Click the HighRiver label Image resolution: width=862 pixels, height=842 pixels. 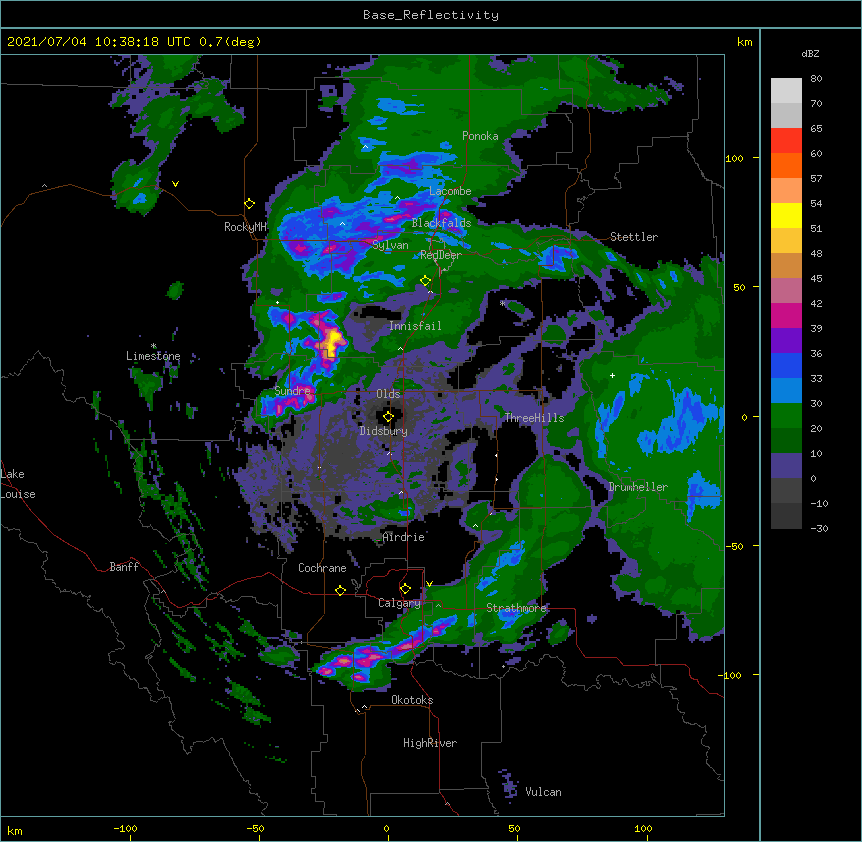pos(430,743)
